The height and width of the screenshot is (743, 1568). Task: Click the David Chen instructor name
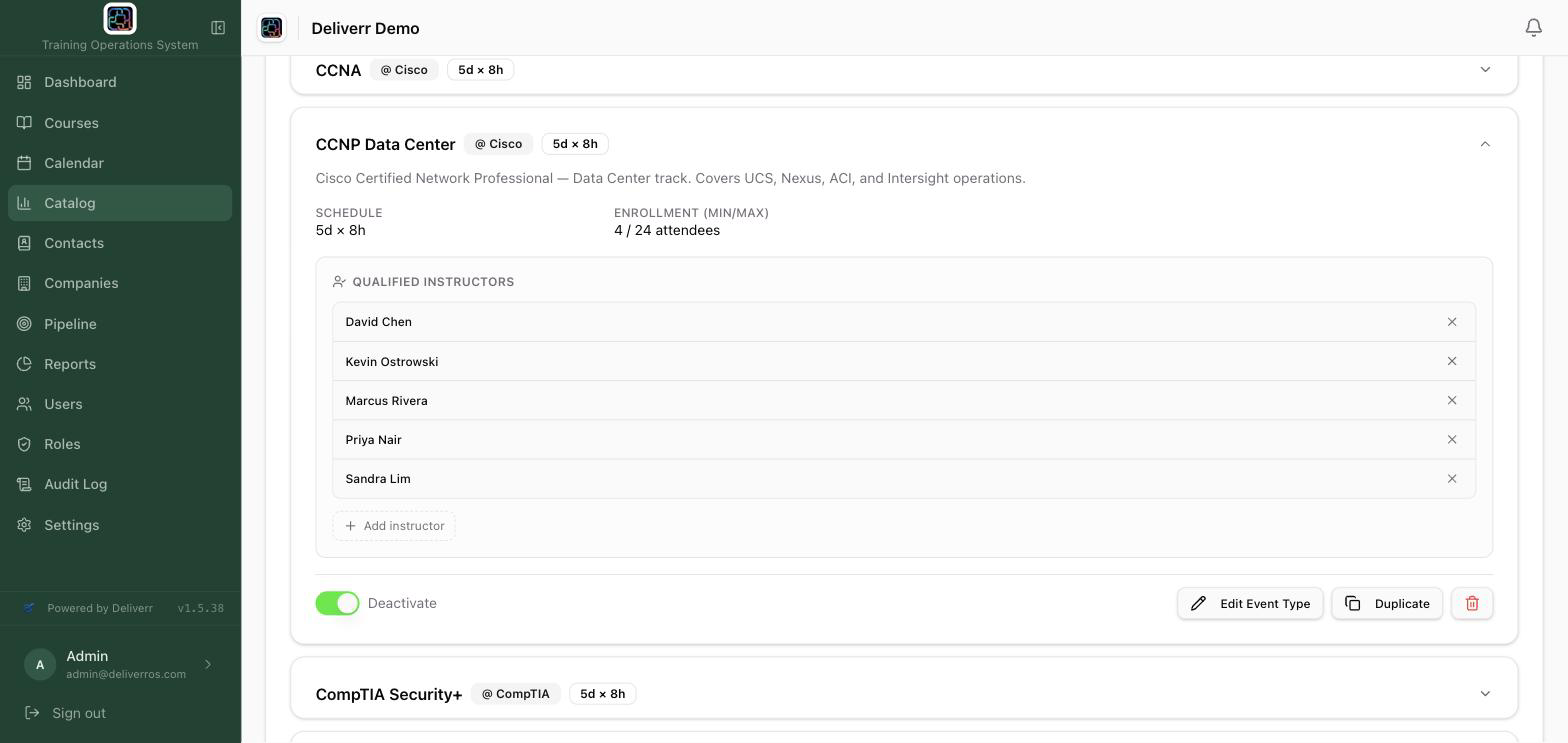pyautogui.click(x=378, y=322)
